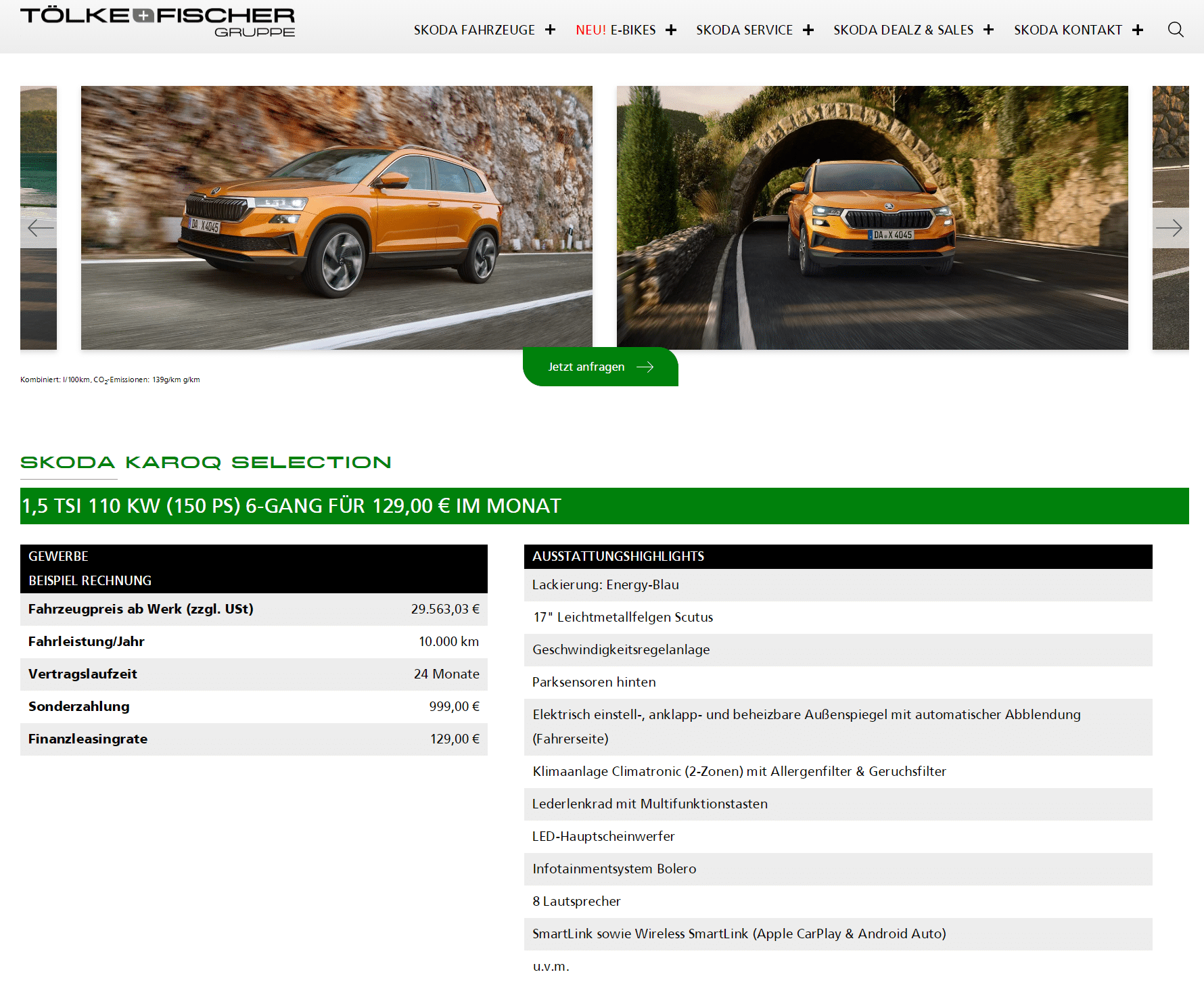Select the Sonderzahlung value 999,00 €
This screenshot has height=989, width=1204.
coord(454,706)
